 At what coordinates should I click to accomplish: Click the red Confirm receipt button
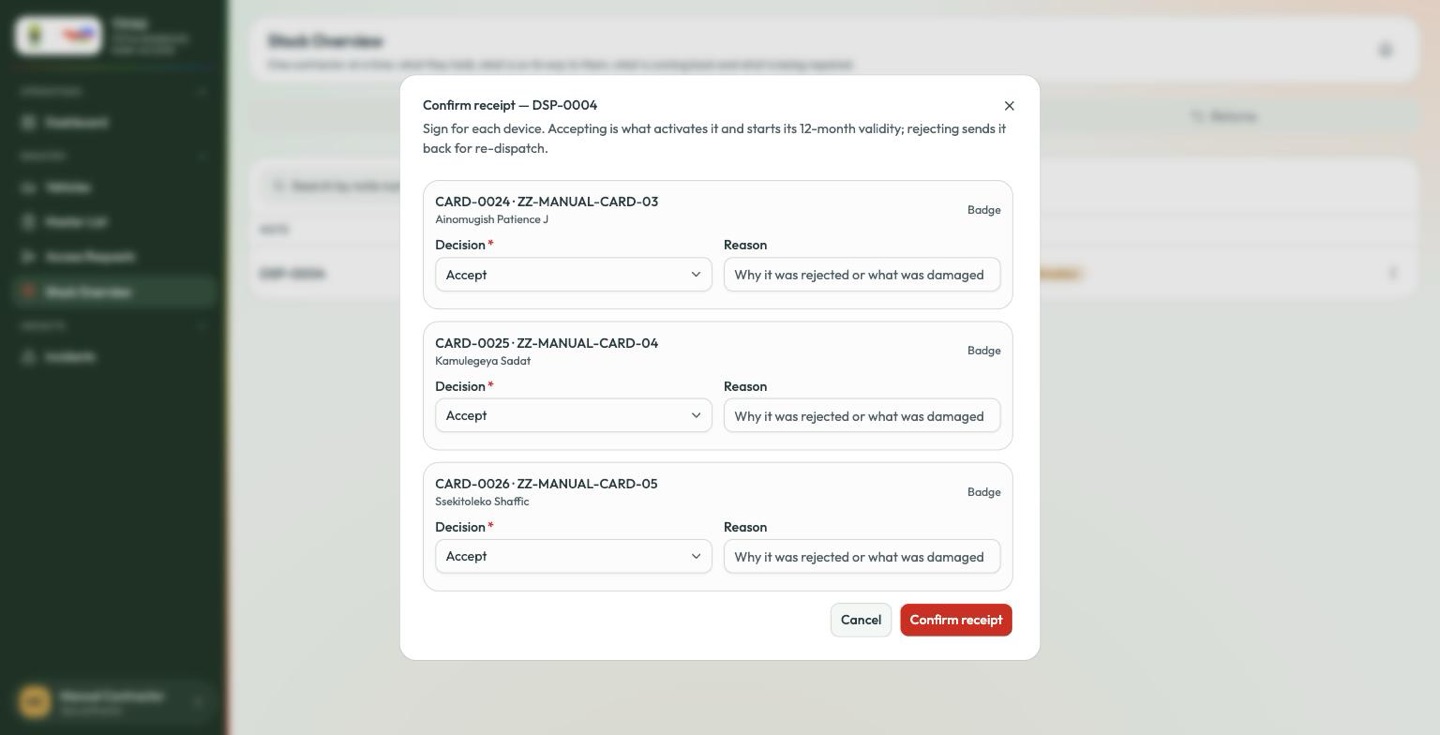tap(956, 620)
